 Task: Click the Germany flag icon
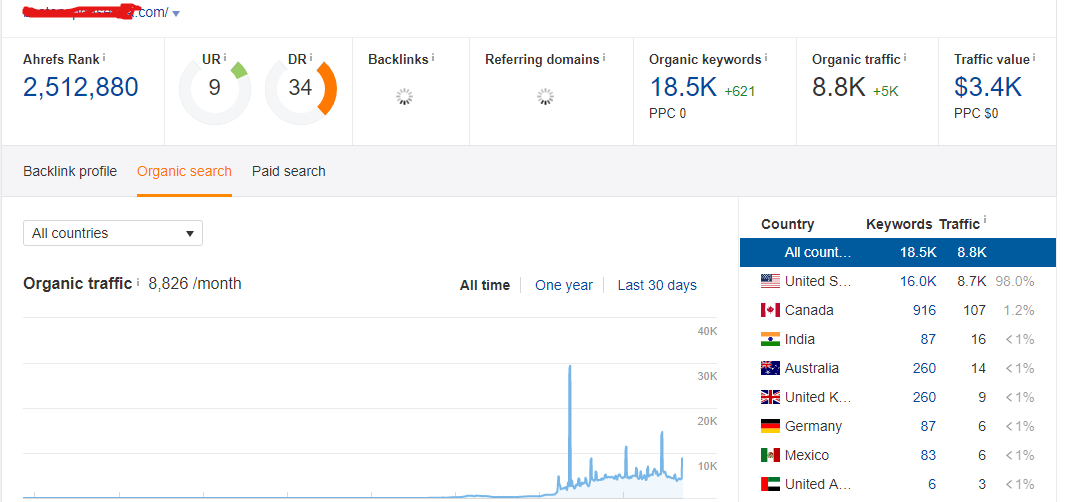(x=770, y=426)
